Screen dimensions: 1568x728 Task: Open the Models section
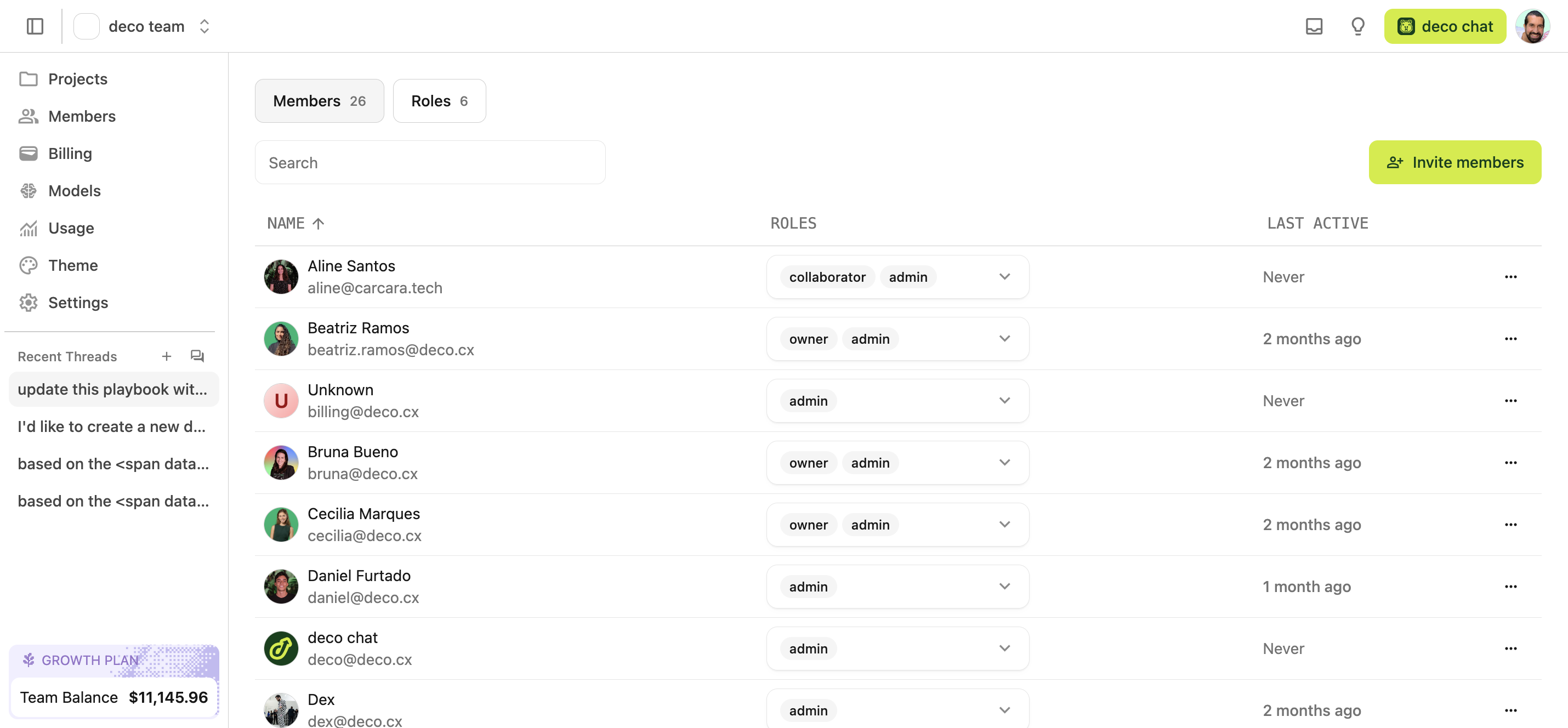(74, 191)
